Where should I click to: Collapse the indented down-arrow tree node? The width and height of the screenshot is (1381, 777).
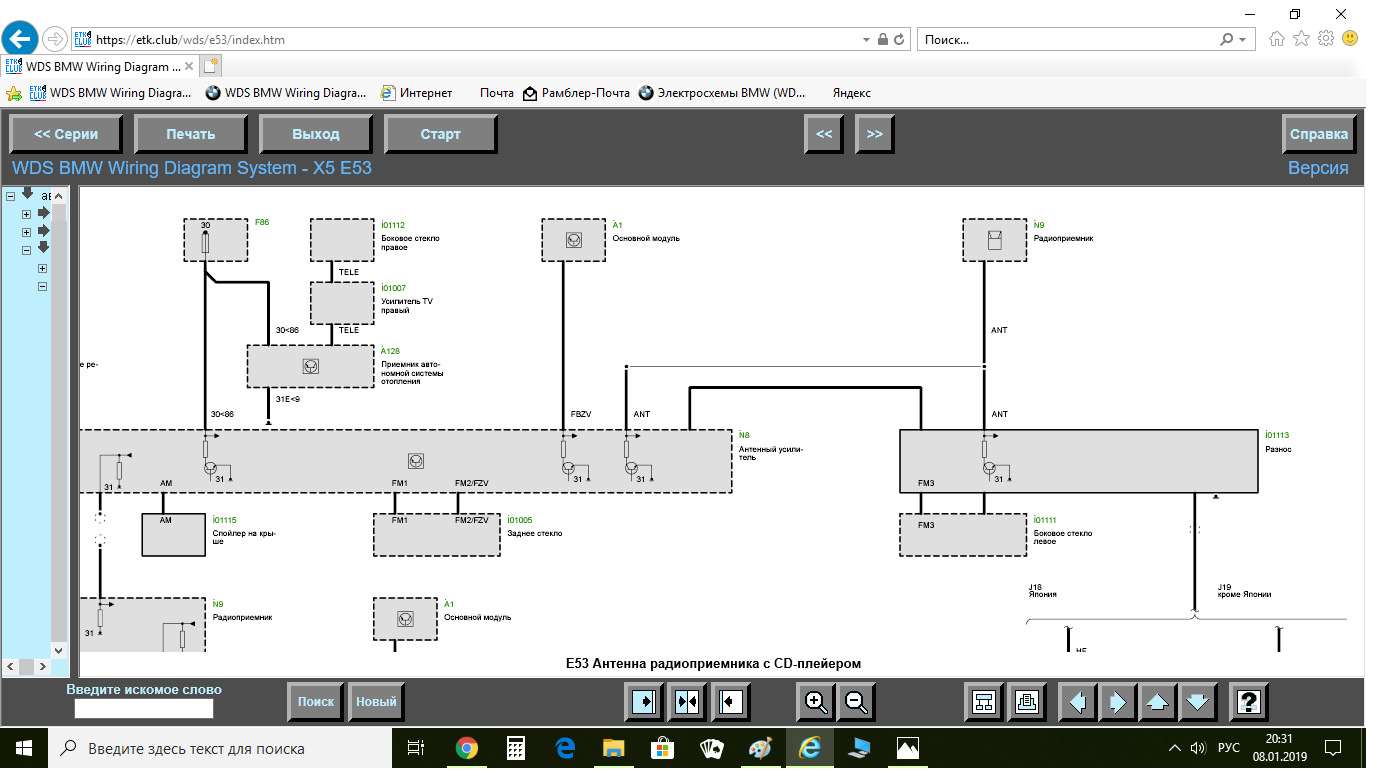pos(27,250)
